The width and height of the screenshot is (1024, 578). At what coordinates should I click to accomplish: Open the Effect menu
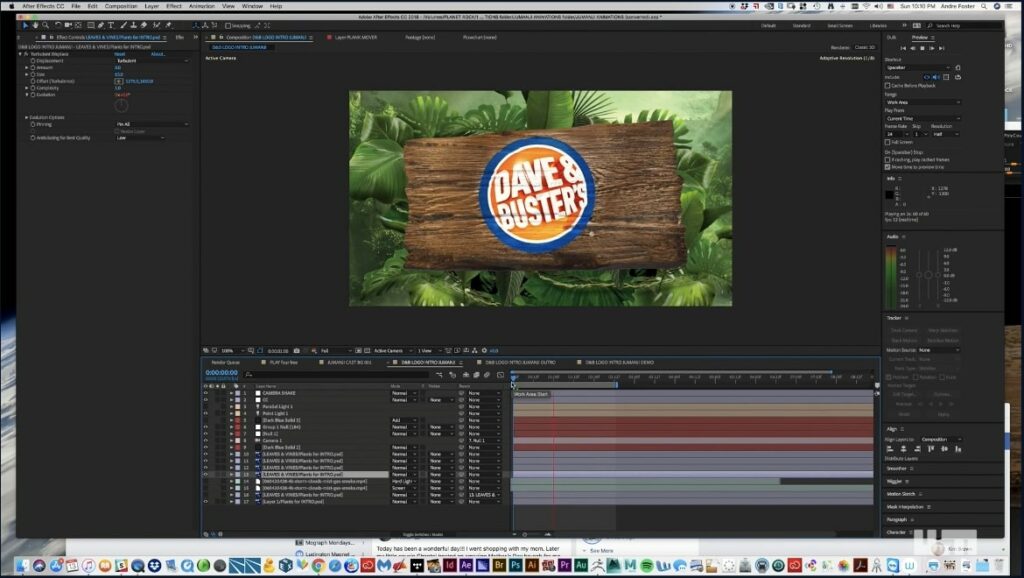pyautogui.click(x=174, y=6)
